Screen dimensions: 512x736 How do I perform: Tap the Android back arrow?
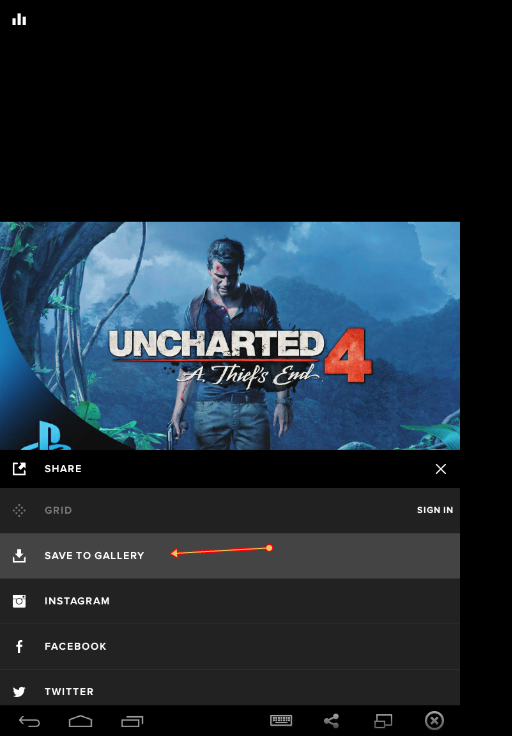29,721
